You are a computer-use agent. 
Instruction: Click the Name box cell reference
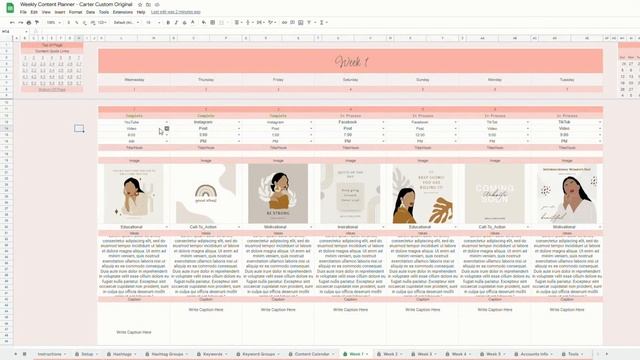[x=13, y=31]
